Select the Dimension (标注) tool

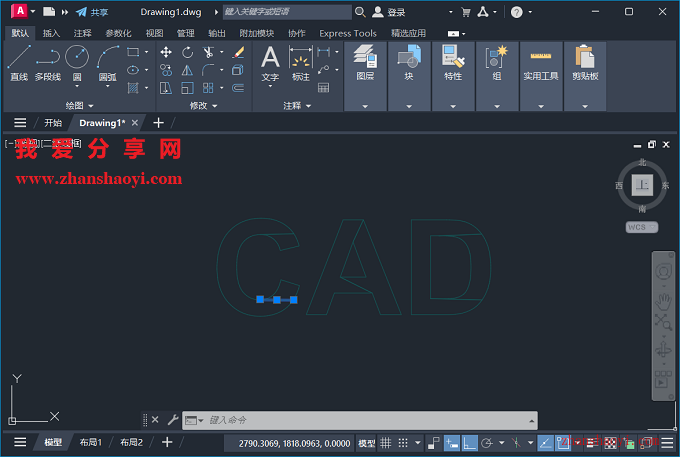point(301,64)
